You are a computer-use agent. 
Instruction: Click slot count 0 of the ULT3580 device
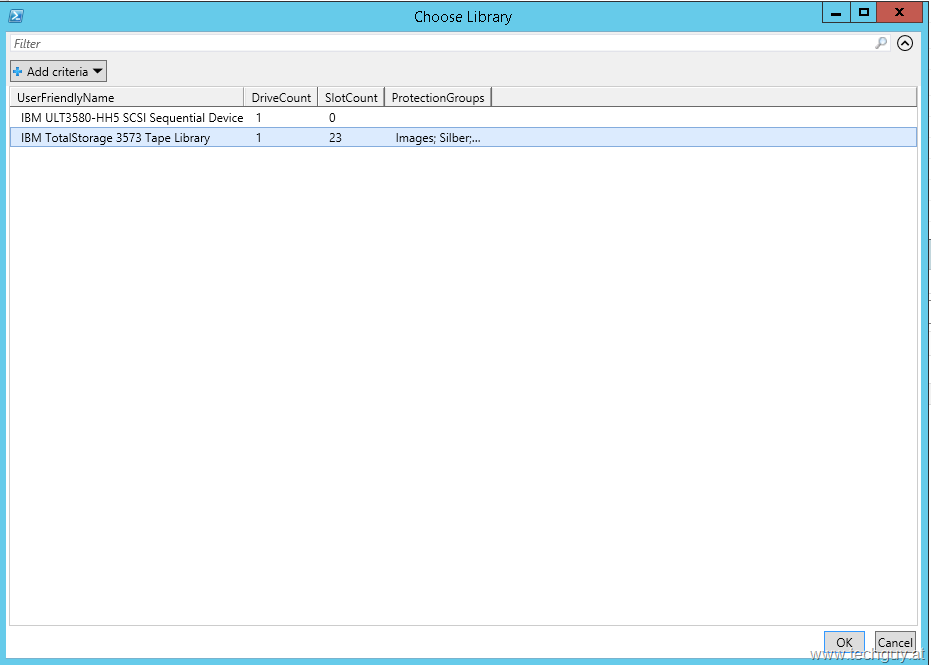tap(332, 118)
